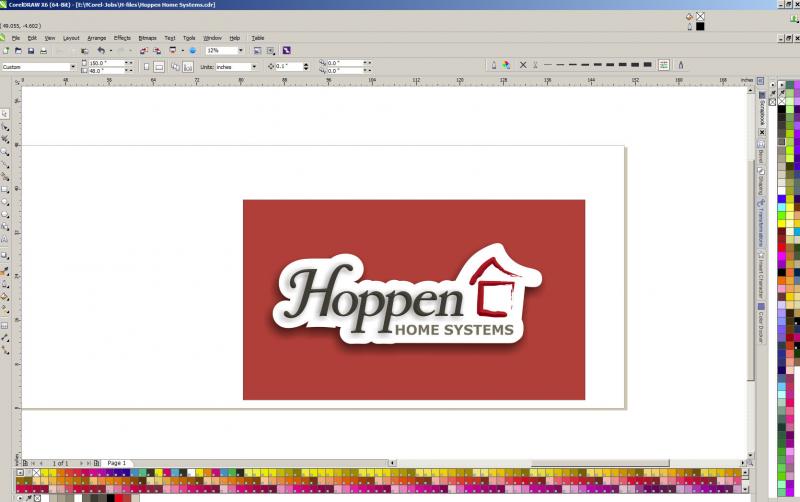800x502 pixels.
Task: Select the Page 1 tab
Action: (x=116, y=463)
